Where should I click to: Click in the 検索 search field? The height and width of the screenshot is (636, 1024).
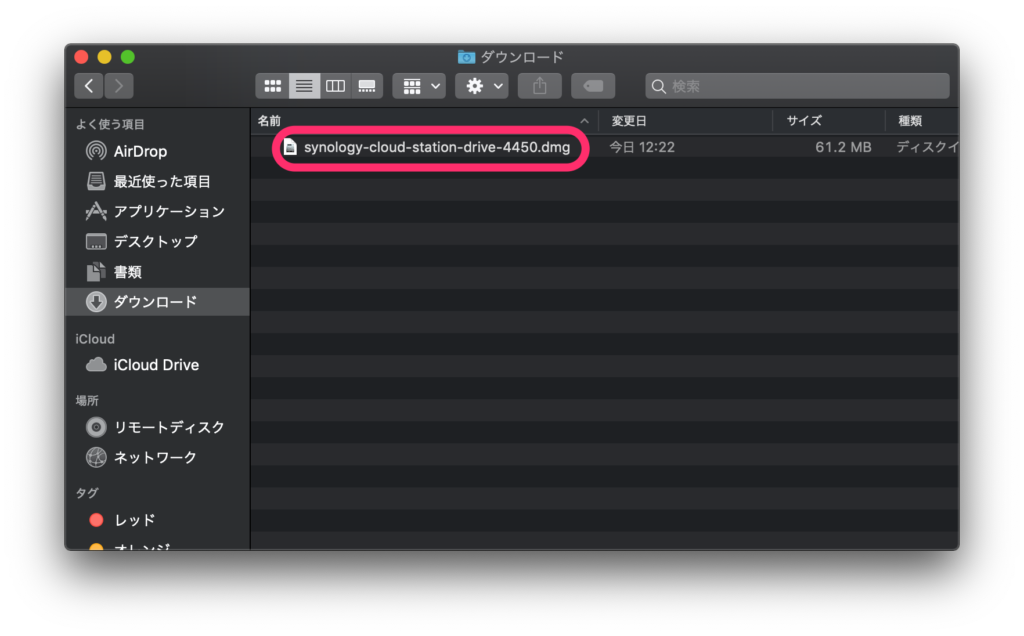pyautogui.click(x=800, y=86)
